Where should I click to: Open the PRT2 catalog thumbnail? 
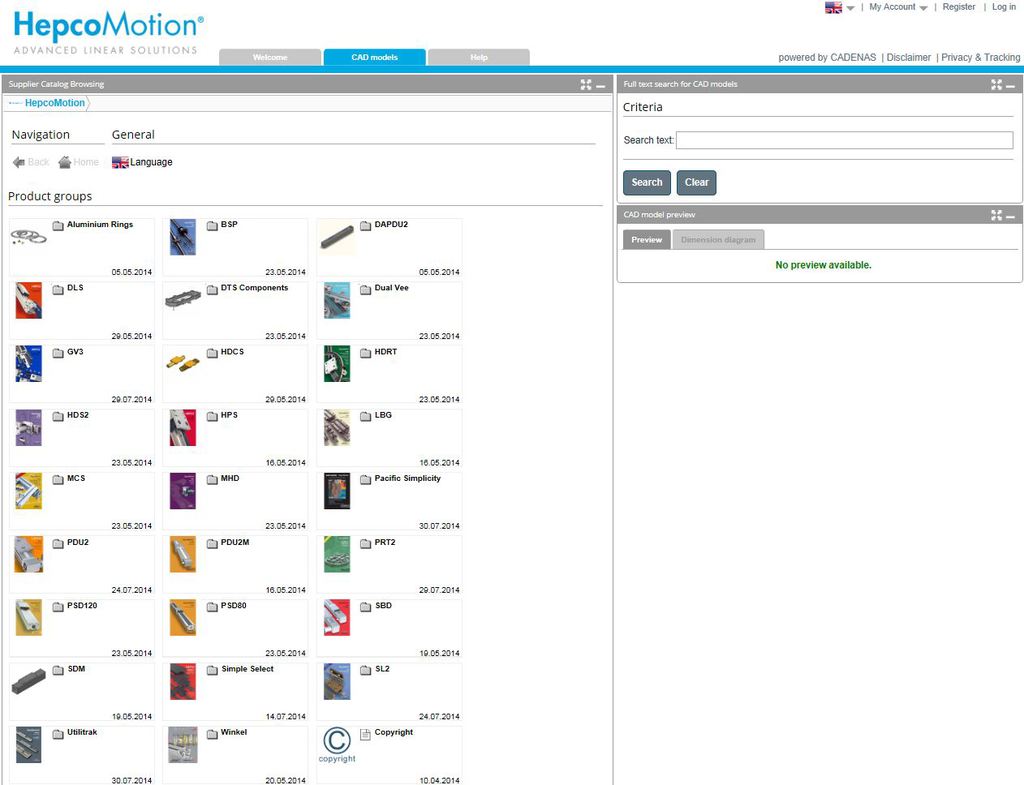(337, 554)
